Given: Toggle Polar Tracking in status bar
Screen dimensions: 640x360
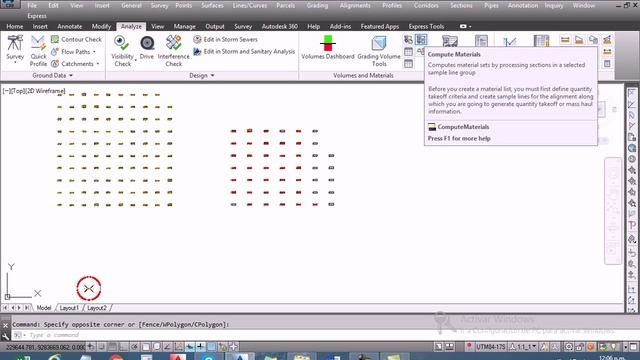Looking at the screenshot, I should pyautogui.click(x=135, y=347).
